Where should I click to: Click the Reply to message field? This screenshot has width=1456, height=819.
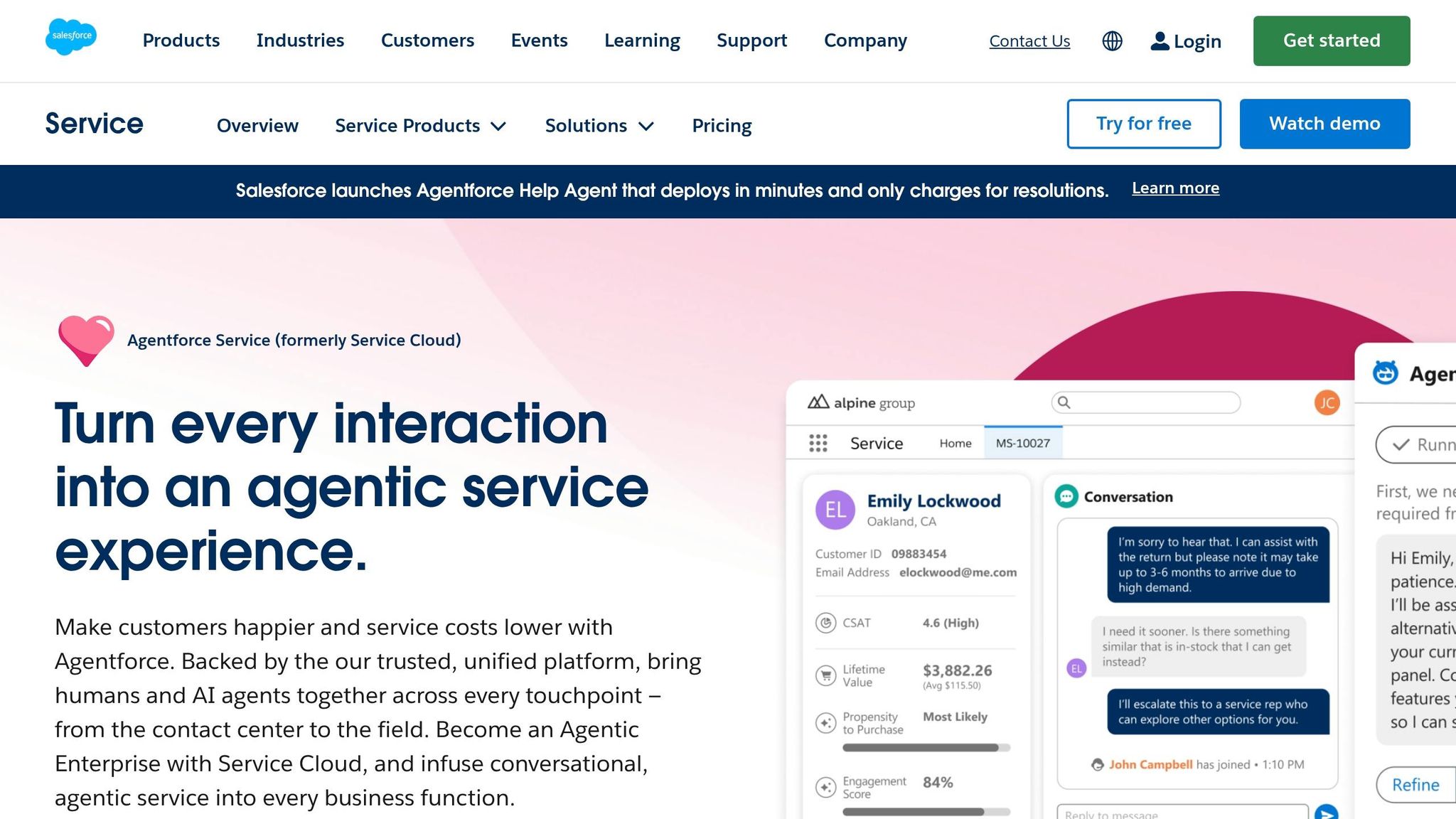pos(1182,813)
